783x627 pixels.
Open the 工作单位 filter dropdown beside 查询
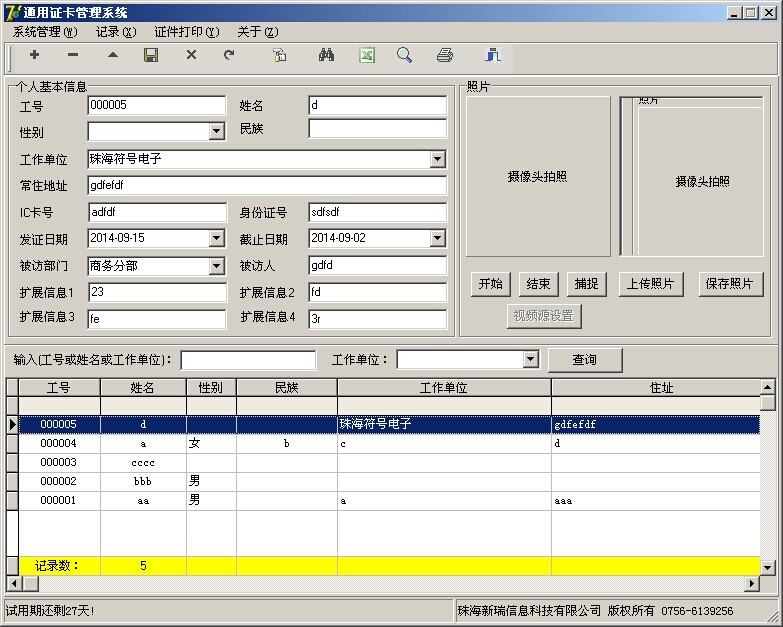coord(530,359)
